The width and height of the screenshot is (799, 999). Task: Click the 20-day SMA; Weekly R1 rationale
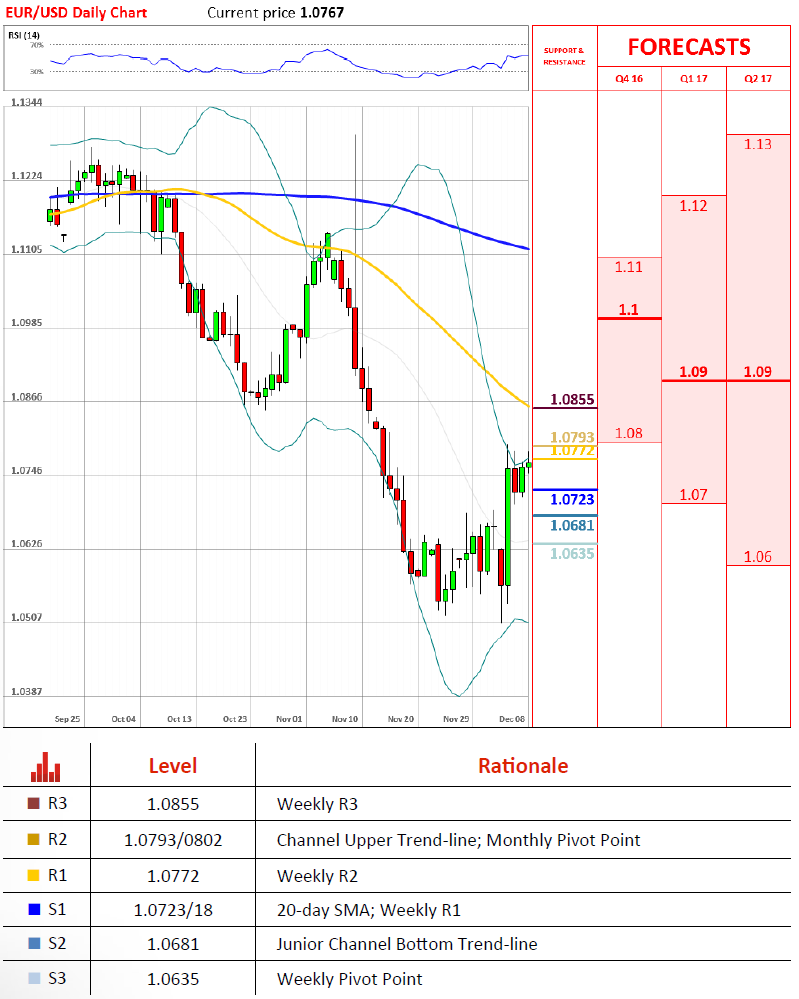click(368, 910)
